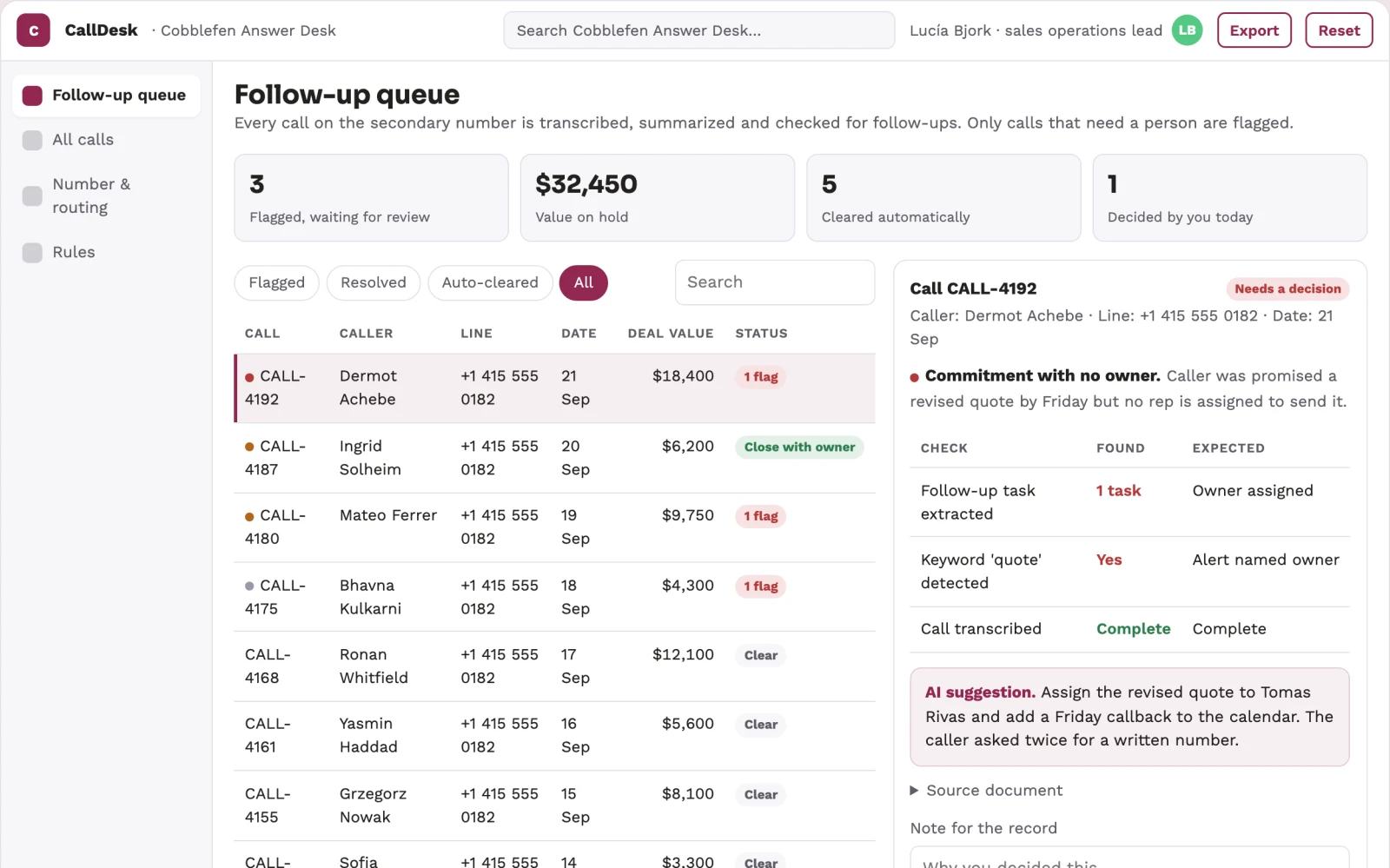Click the All calls sidebar icon

[x=32, y=140]
